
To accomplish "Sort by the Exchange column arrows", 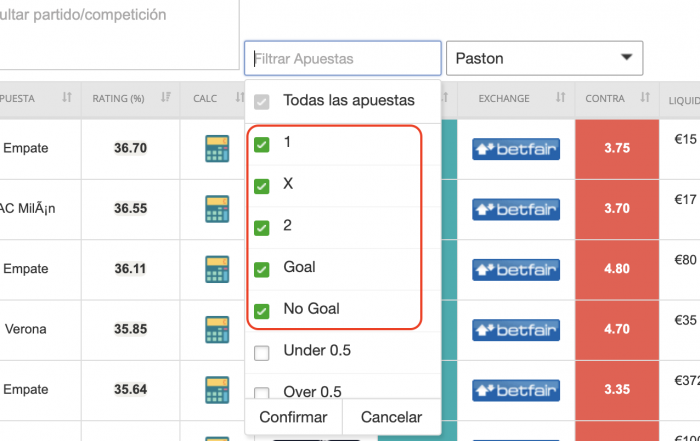I will [x=560, y=97].
